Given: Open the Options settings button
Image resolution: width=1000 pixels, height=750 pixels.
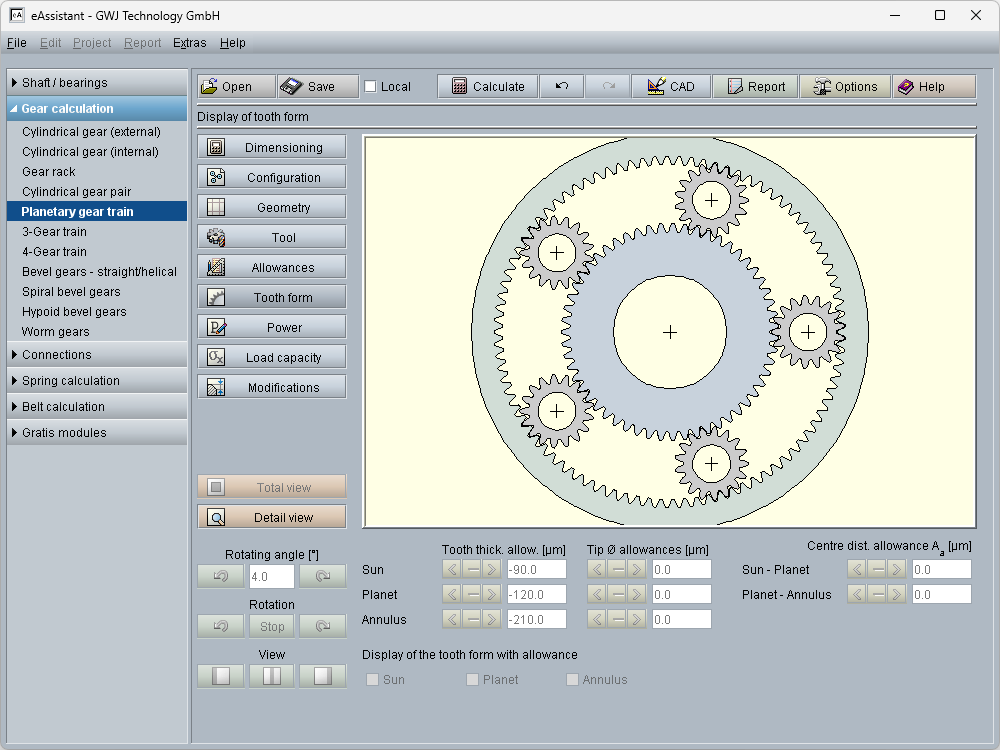Looking at the screenshot, I should (x=845, y=87).
